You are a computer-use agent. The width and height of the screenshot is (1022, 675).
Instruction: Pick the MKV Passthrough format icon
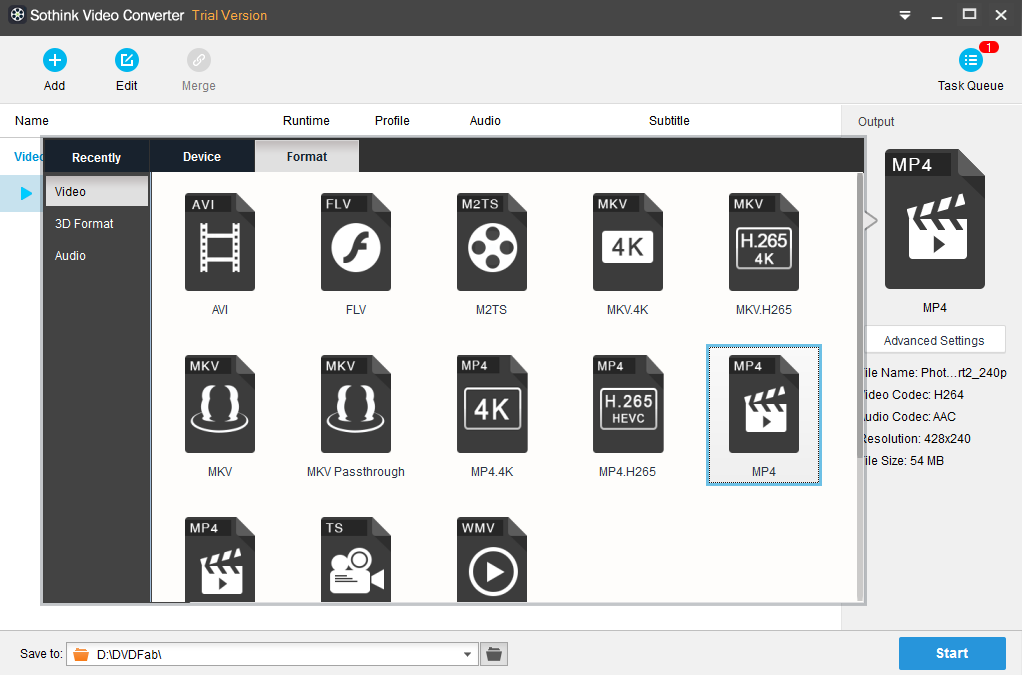coord(356,404)
